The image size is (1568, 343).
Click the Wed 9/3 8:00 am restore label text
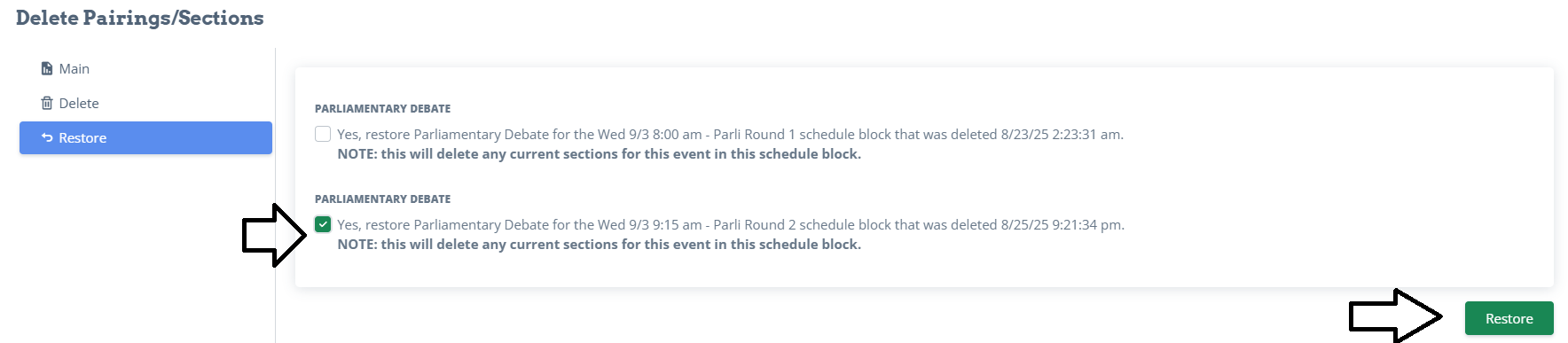tap(730, 134)
